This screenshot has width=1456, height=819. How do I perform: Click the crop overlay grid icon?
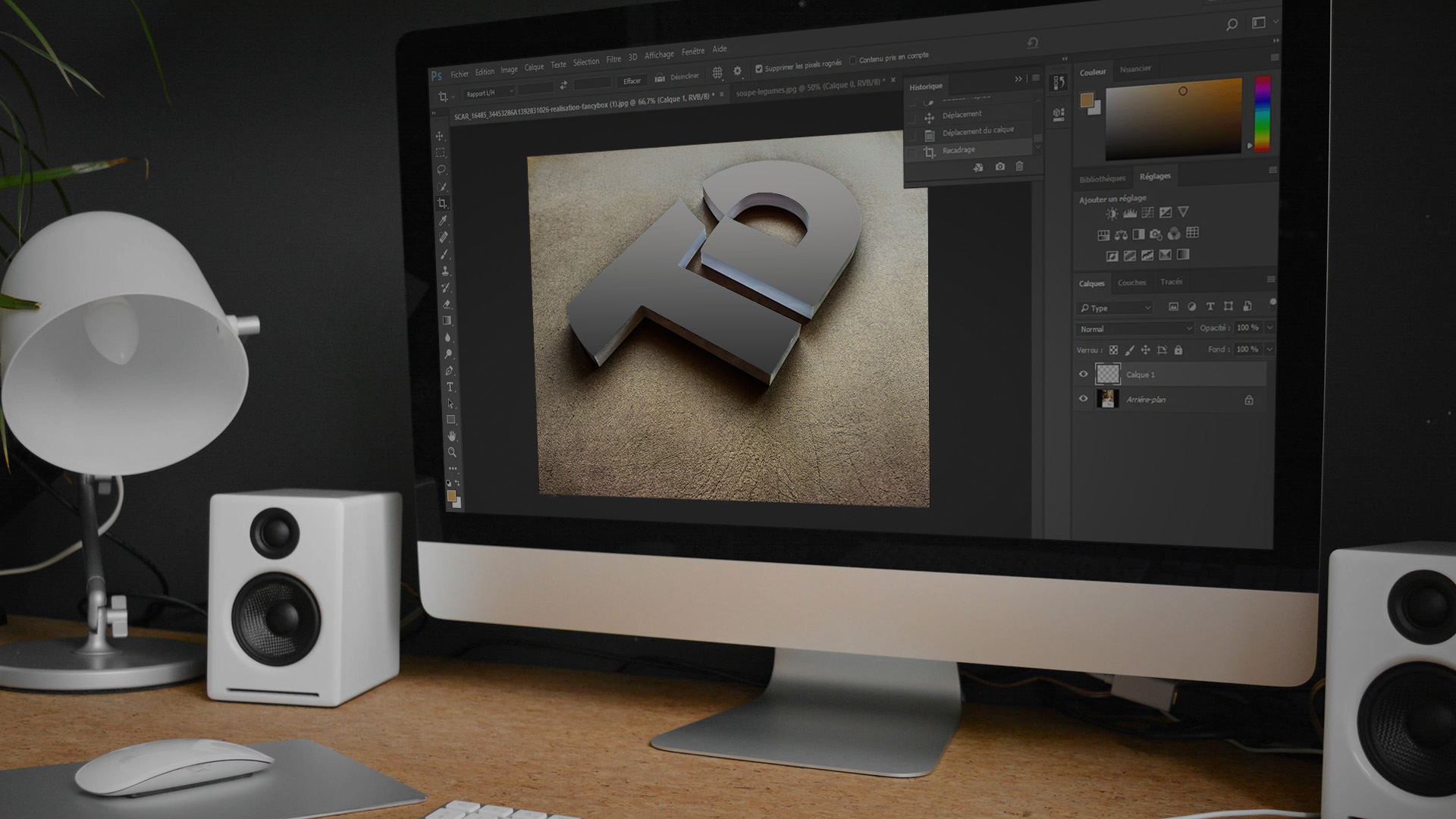pyautogui.click(x=717, y=73)
